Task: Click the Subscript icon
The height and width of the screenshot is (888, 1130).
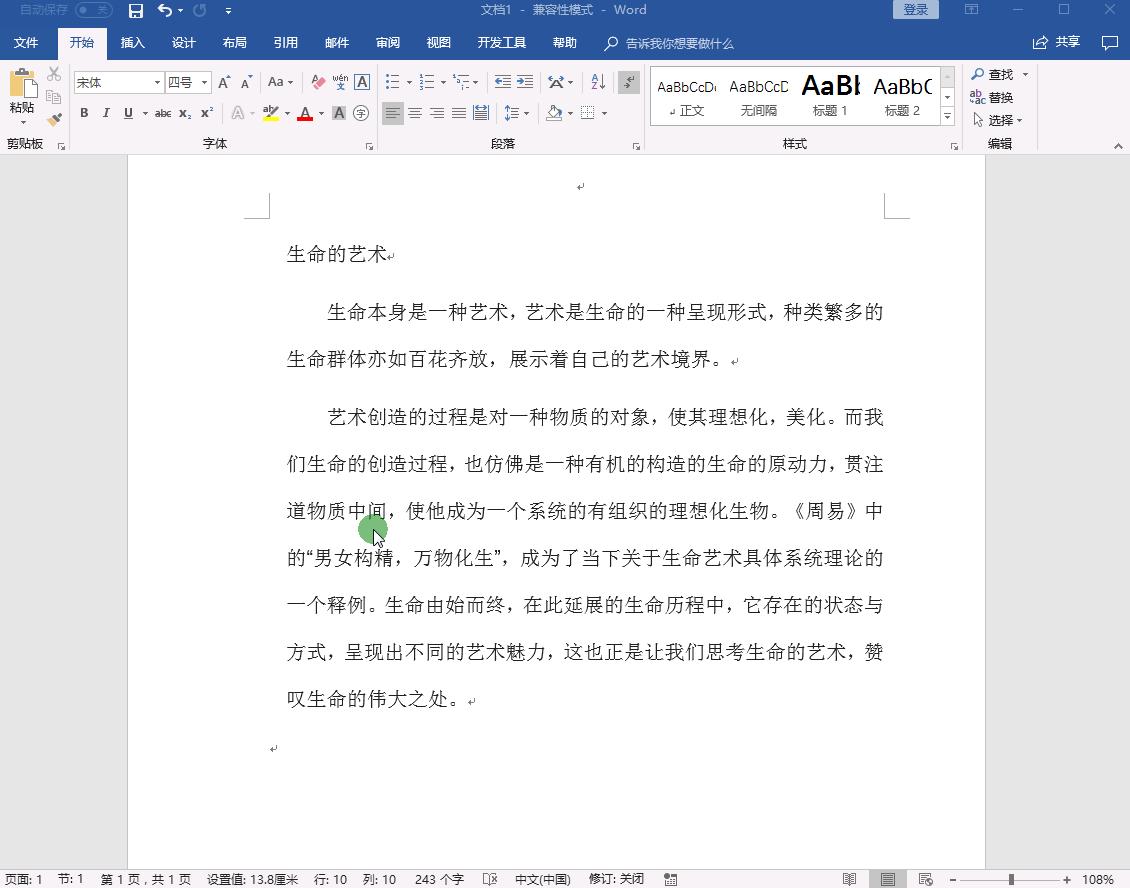Action: (x=183, y=114)
